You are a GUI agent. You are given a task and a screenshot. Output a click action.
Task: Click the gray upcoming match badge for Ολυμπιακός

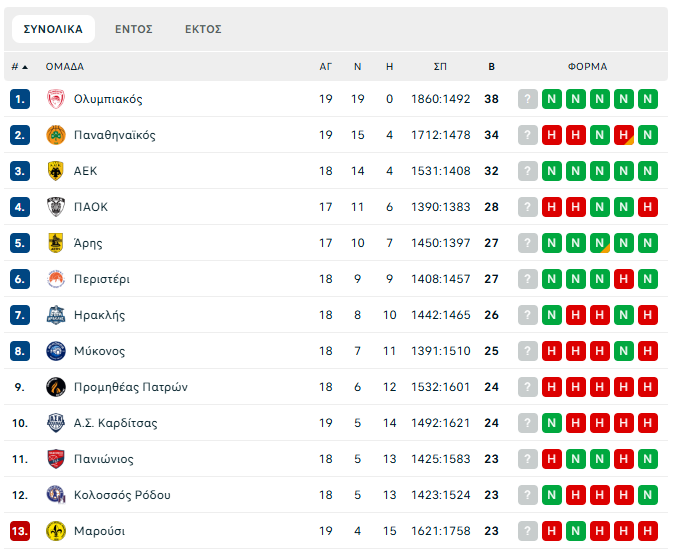528,99
